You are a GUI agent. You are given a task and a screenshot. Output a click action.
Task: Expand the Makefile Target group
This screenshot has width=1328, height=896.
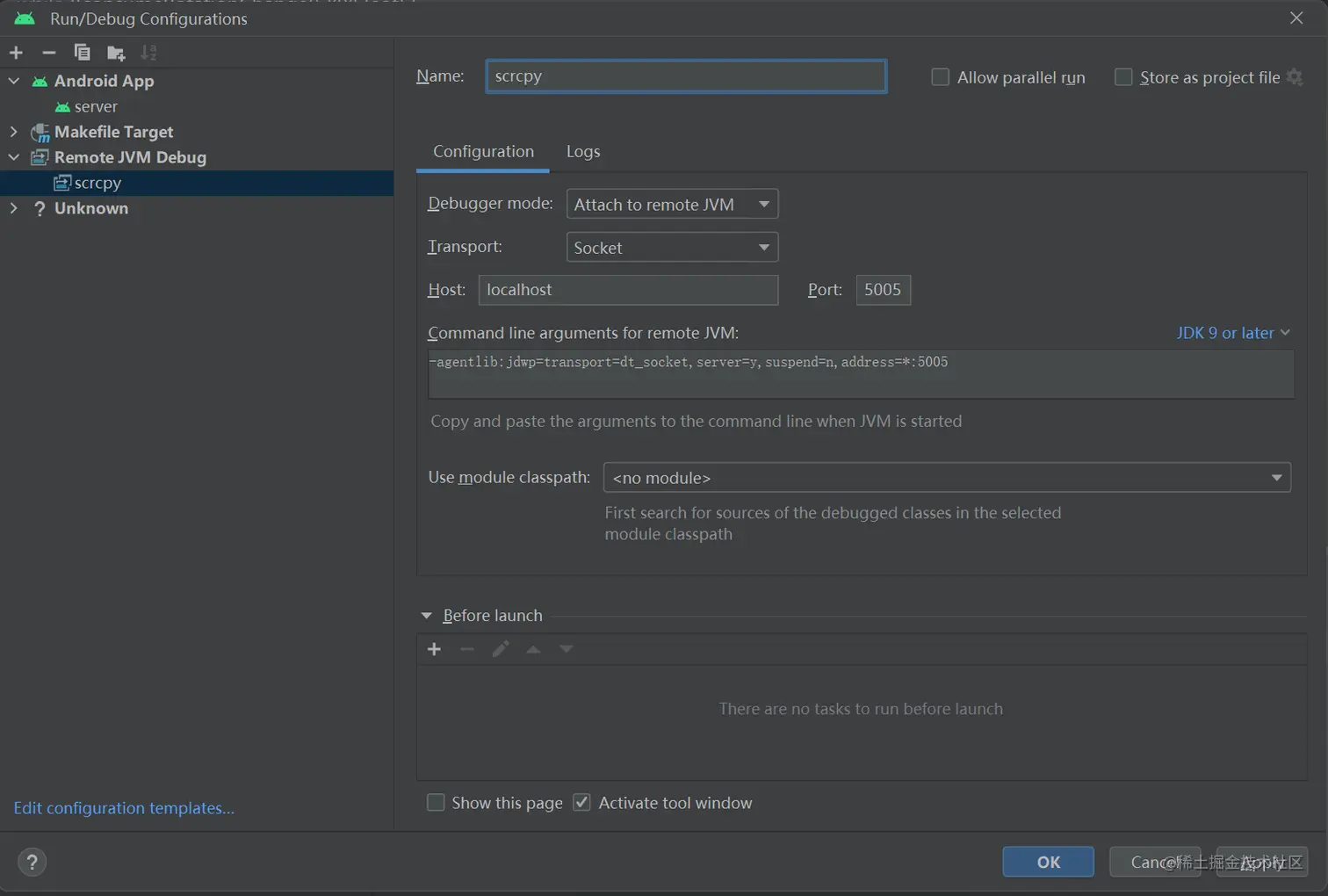click(14, 132)
